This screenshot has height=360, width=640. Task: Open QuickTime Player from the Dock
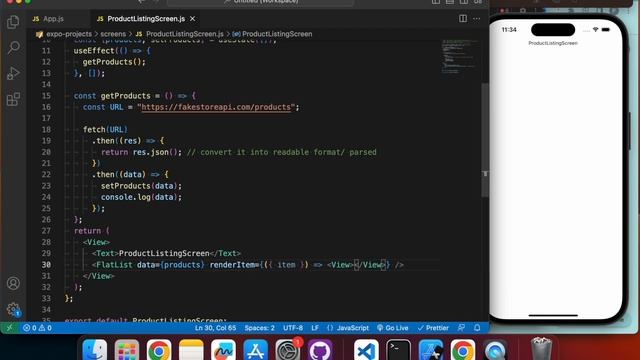[x=495, y=351]
